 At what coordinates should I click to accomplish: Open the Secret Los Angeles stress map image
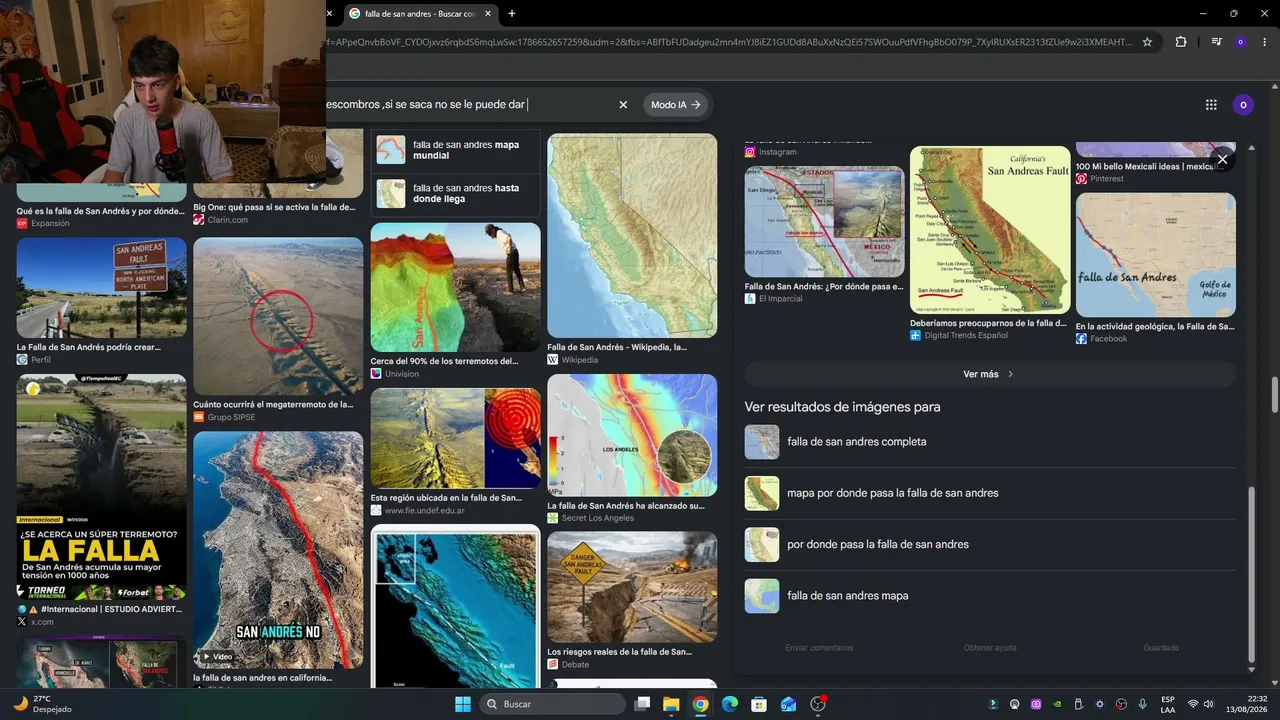point(632,435)
